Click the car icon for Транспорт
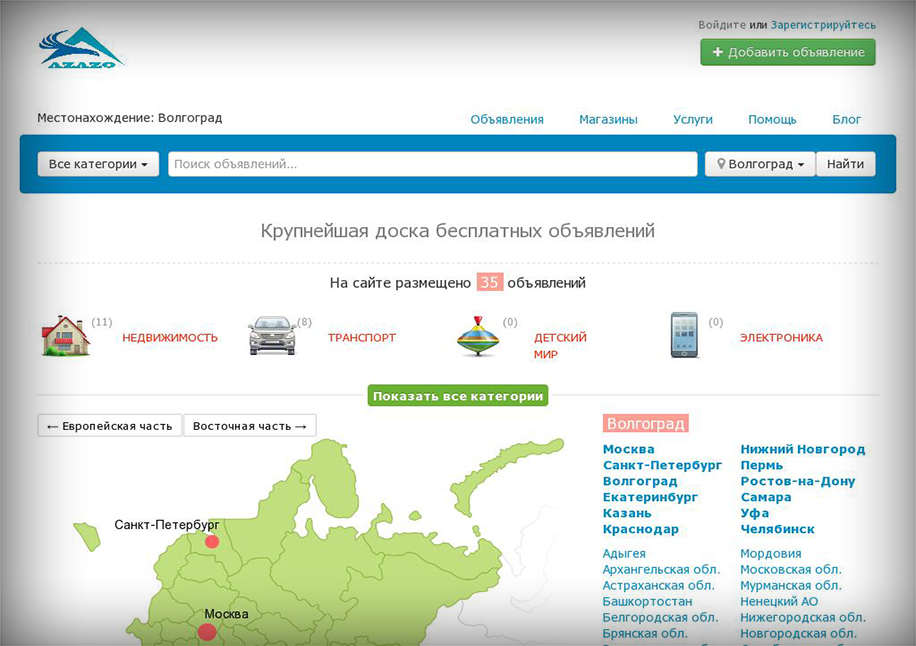 click(272, 335)
